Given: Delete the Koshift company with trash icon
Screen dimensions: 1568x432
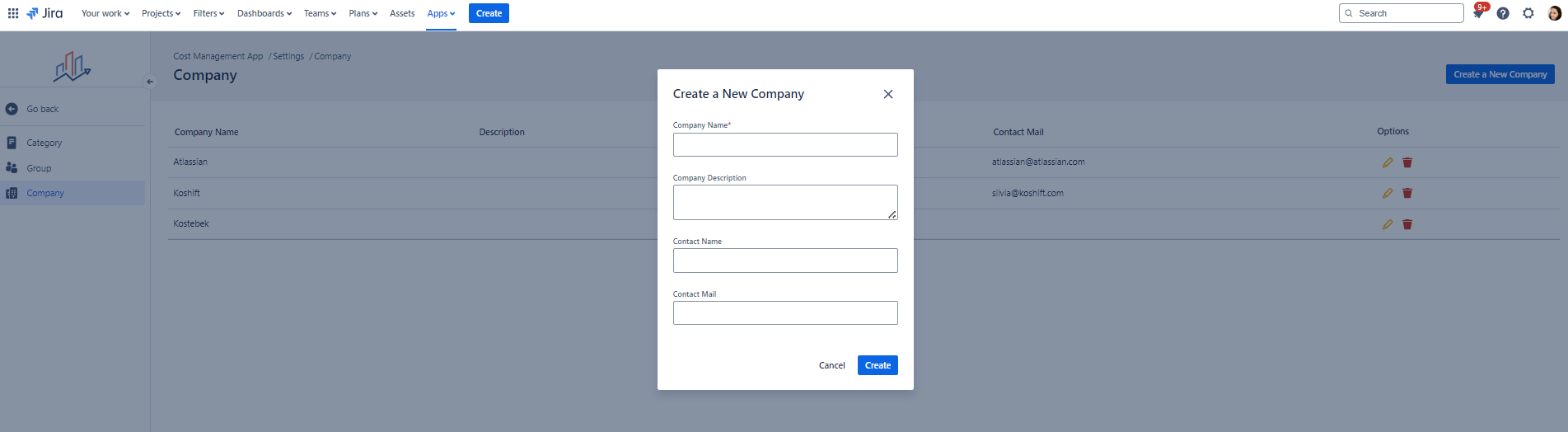Looking at the screenshot, I should coord(1407,193).
